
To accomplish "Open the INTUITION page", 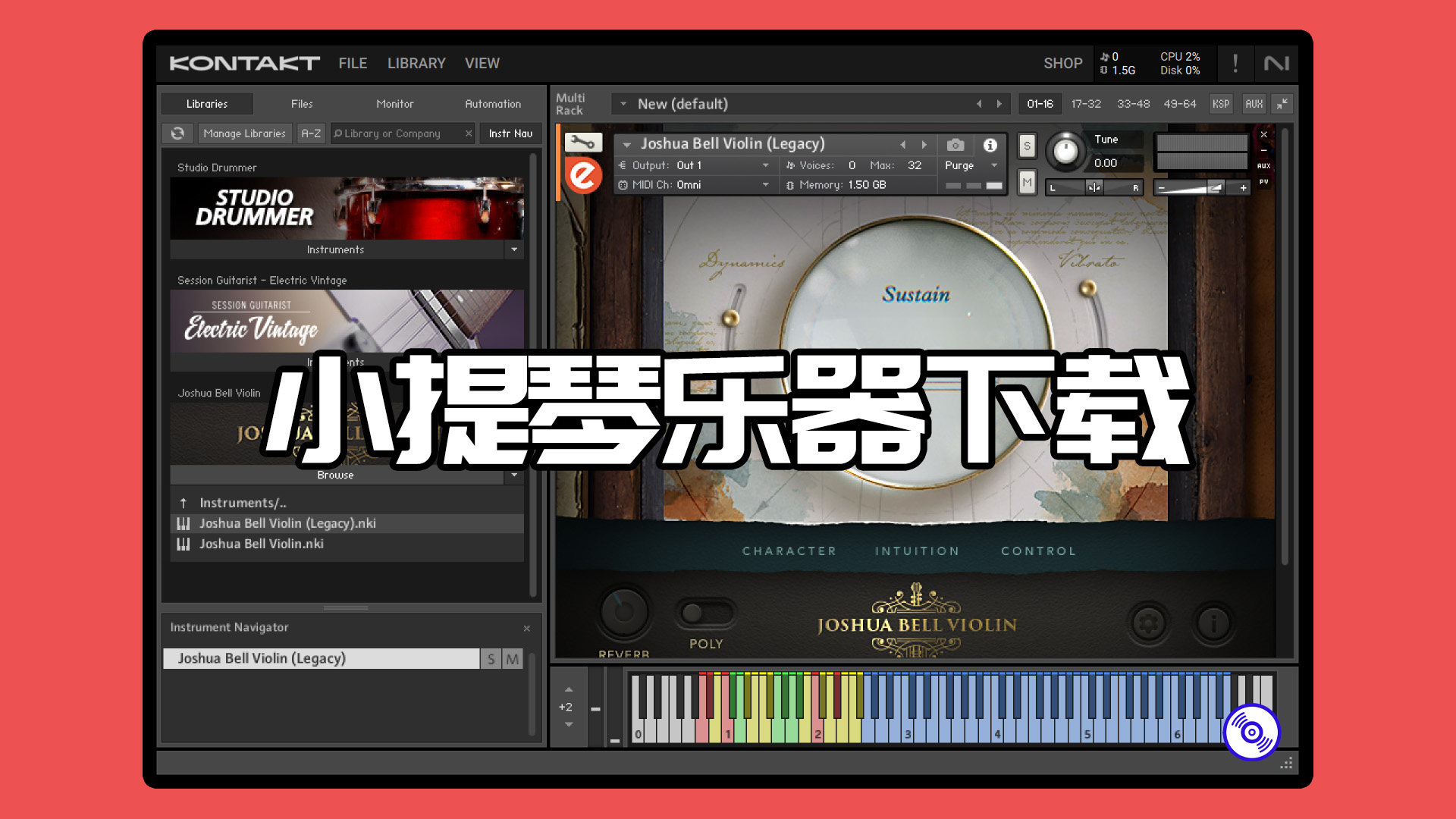I will (917, 551).
